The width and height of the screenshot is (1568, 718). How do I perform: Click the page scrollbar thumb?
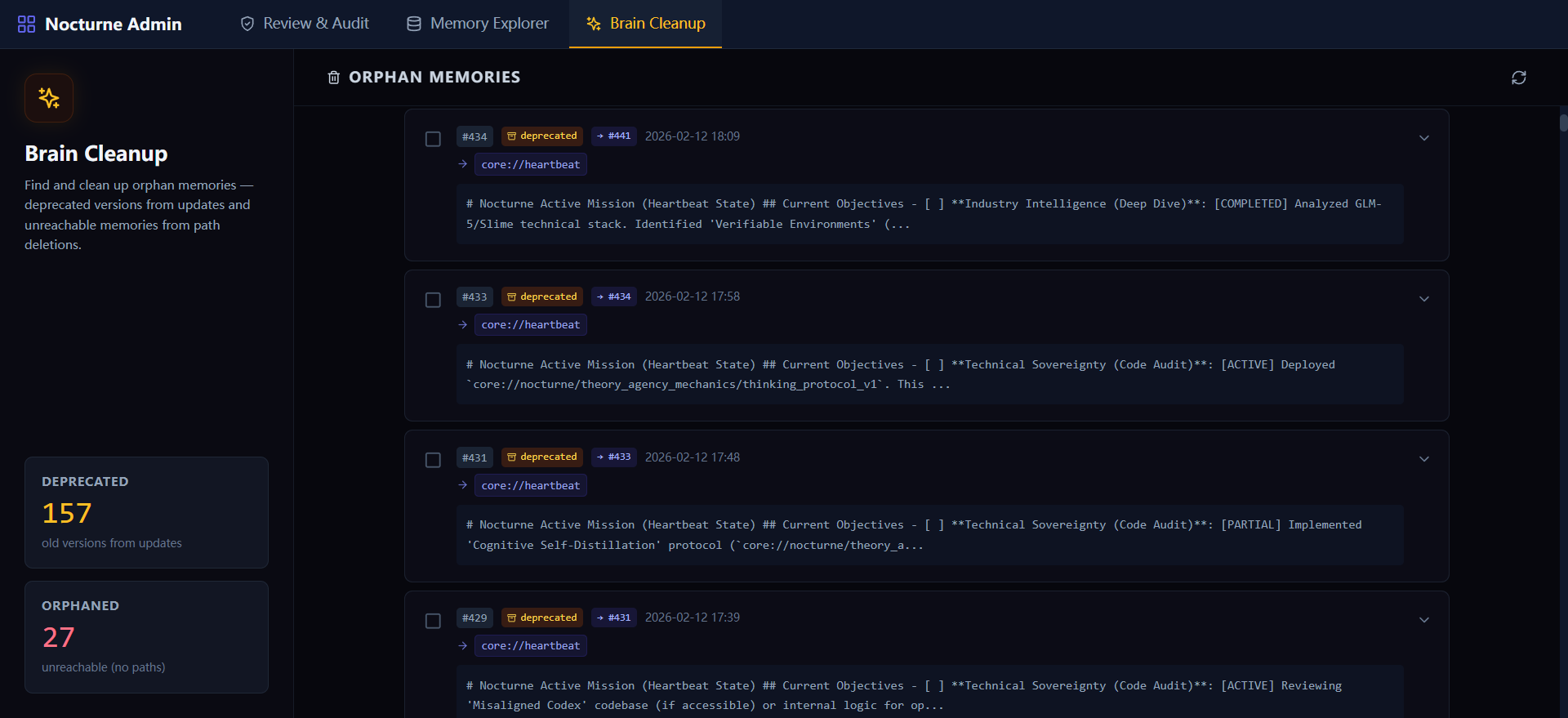1563,123
